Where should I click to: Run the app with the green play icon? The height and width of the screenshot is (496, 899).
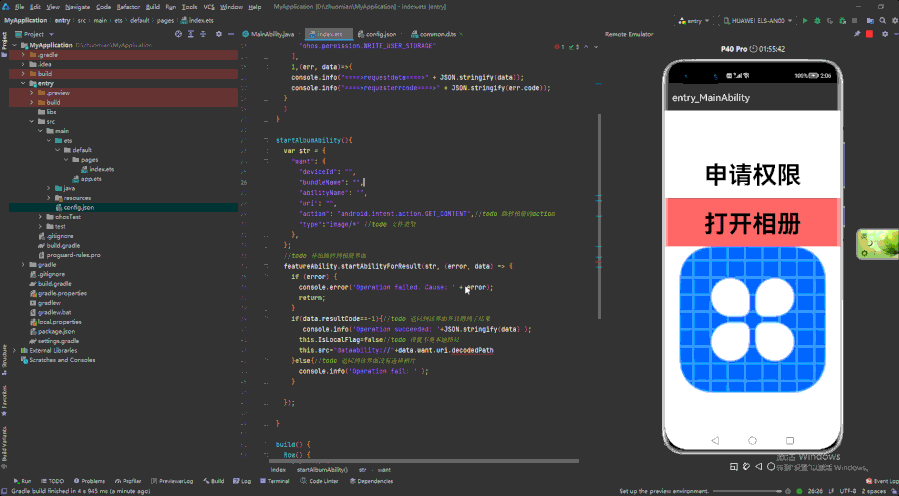tap(803, 20)
